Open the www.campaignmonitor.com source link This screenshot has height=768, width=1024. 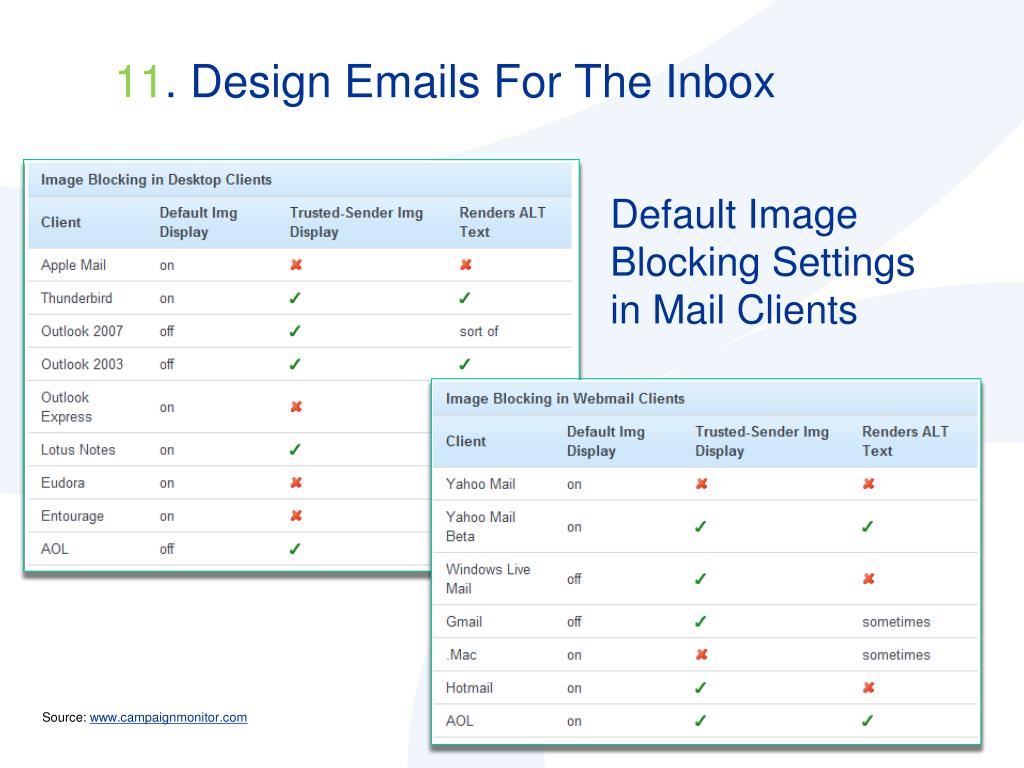pos(168,717)
